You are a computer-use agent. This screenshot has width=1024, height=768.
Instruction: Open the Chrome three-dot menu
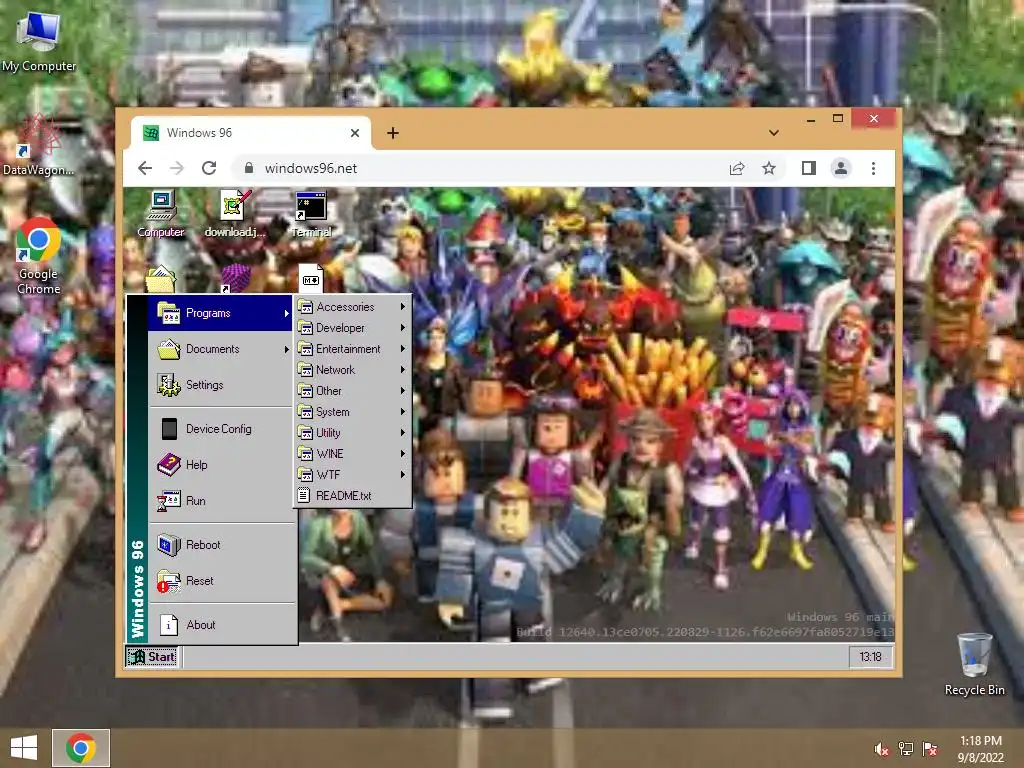873,168
